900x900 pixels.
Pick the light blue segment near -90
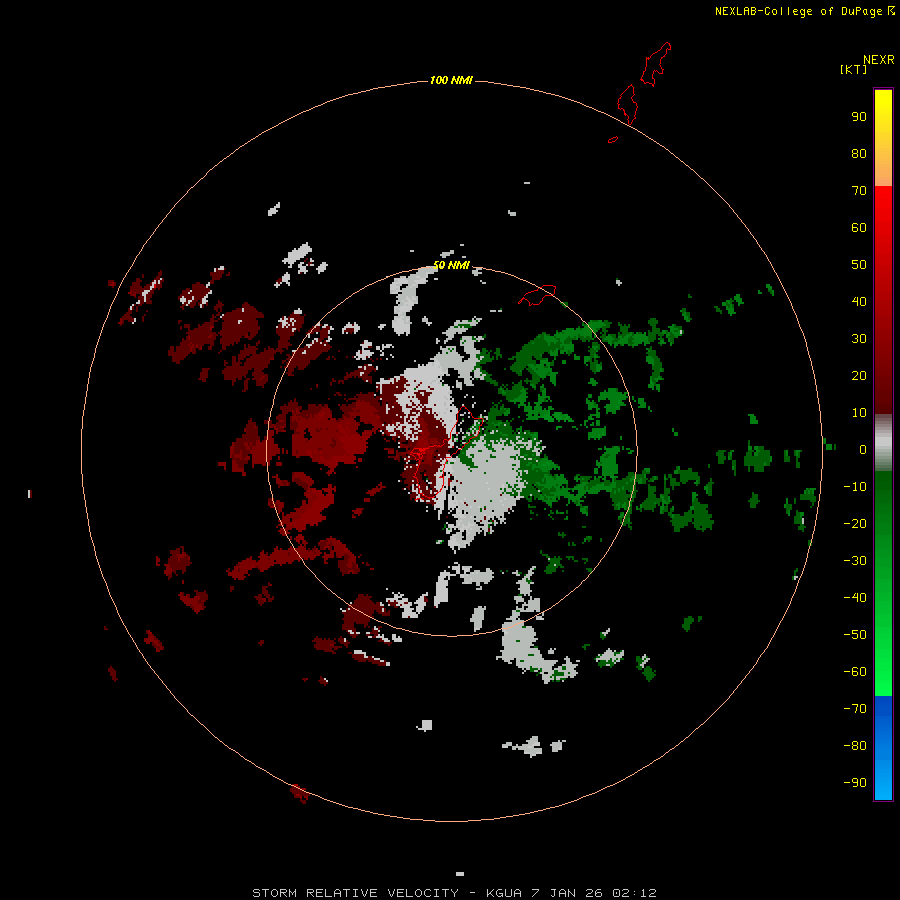pos(883,781)
